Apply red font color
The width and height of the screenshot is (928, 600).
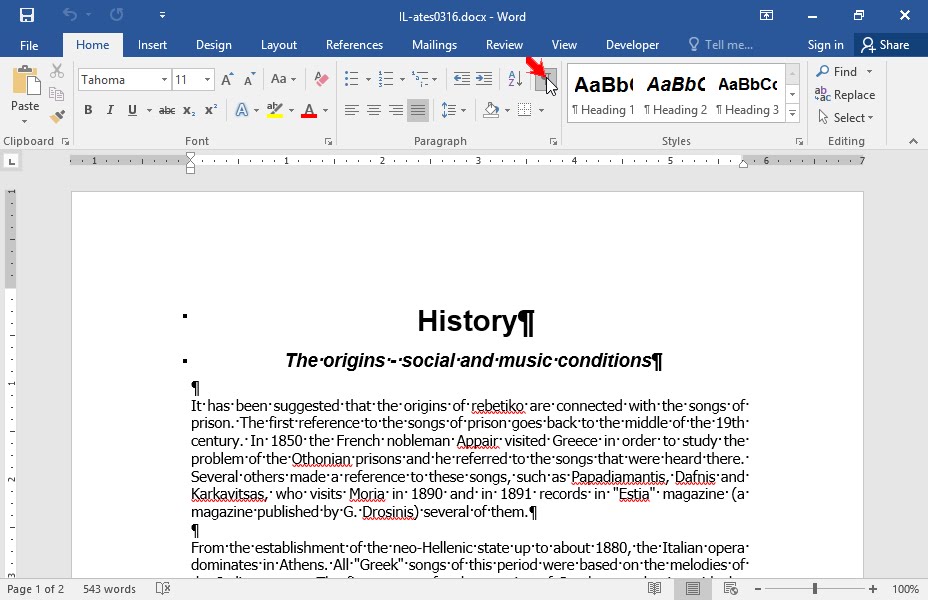(x=309, y=110)
